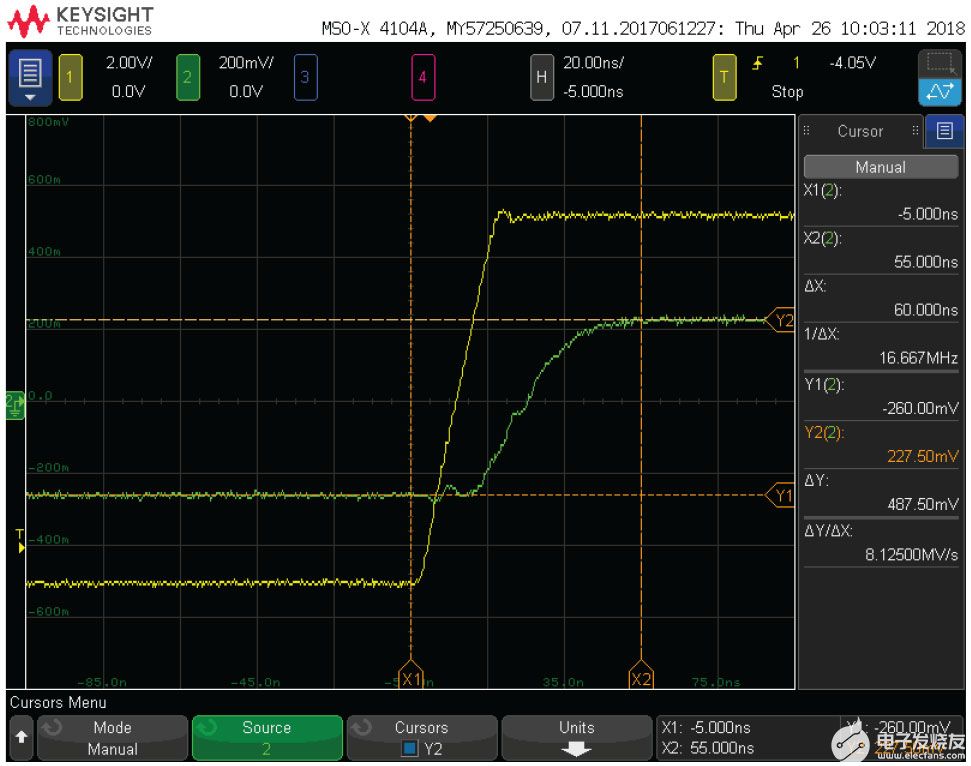Toggle channel 1 yellow button
Viewport: 971px width, 766px height.
pyautogui.click(x=70, y=77)
